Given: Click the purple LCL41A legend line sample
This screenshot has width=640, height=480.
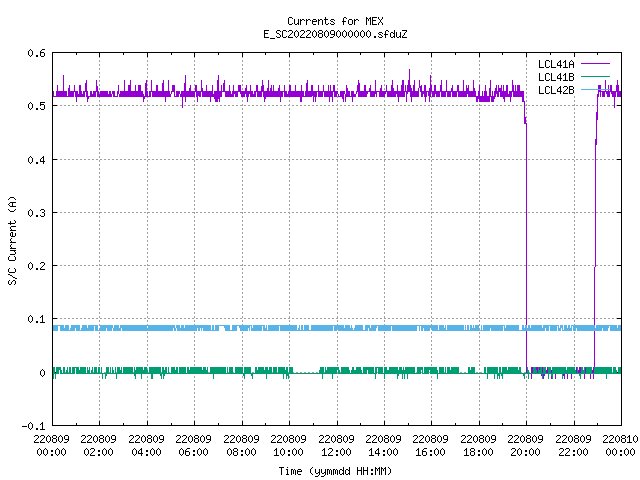Looking at the screenshot, I should pyautogui.click(x=595, y=64).
